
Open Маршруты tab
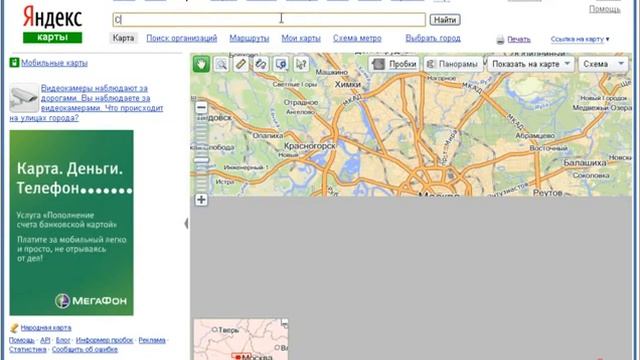click(249, 38)
